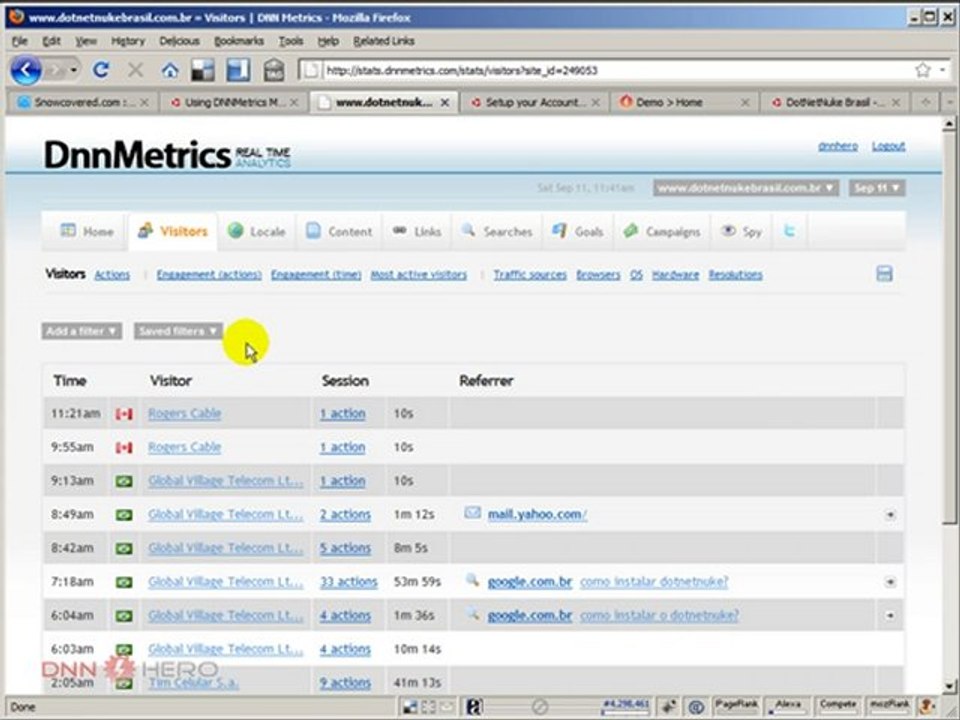Open the Spy tab

[x=741, y=231]
